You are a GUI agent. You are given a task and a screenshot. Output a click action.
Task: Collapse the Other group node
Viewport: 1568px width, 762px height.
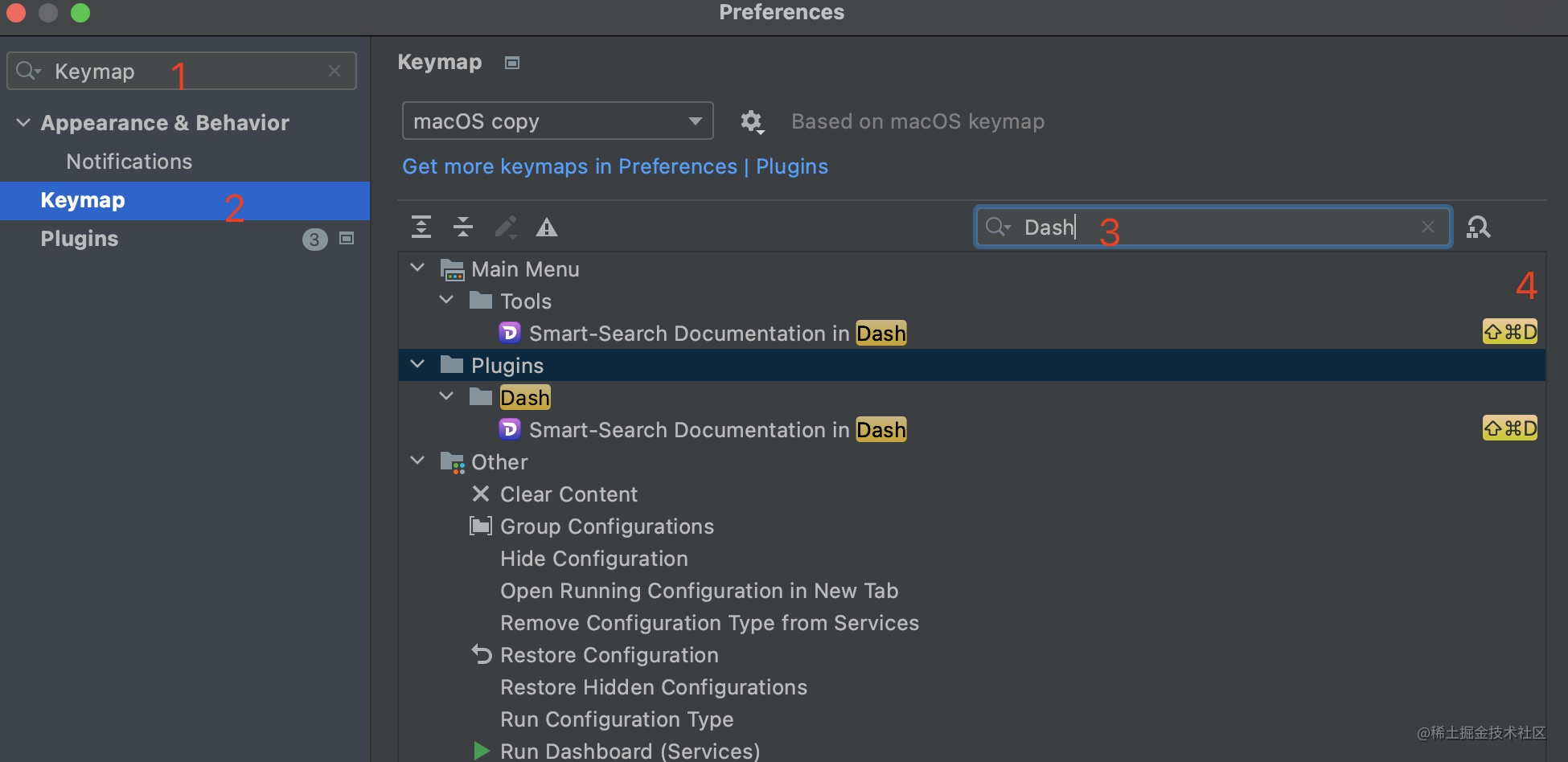pyautogui.click(x=417, y=461)
